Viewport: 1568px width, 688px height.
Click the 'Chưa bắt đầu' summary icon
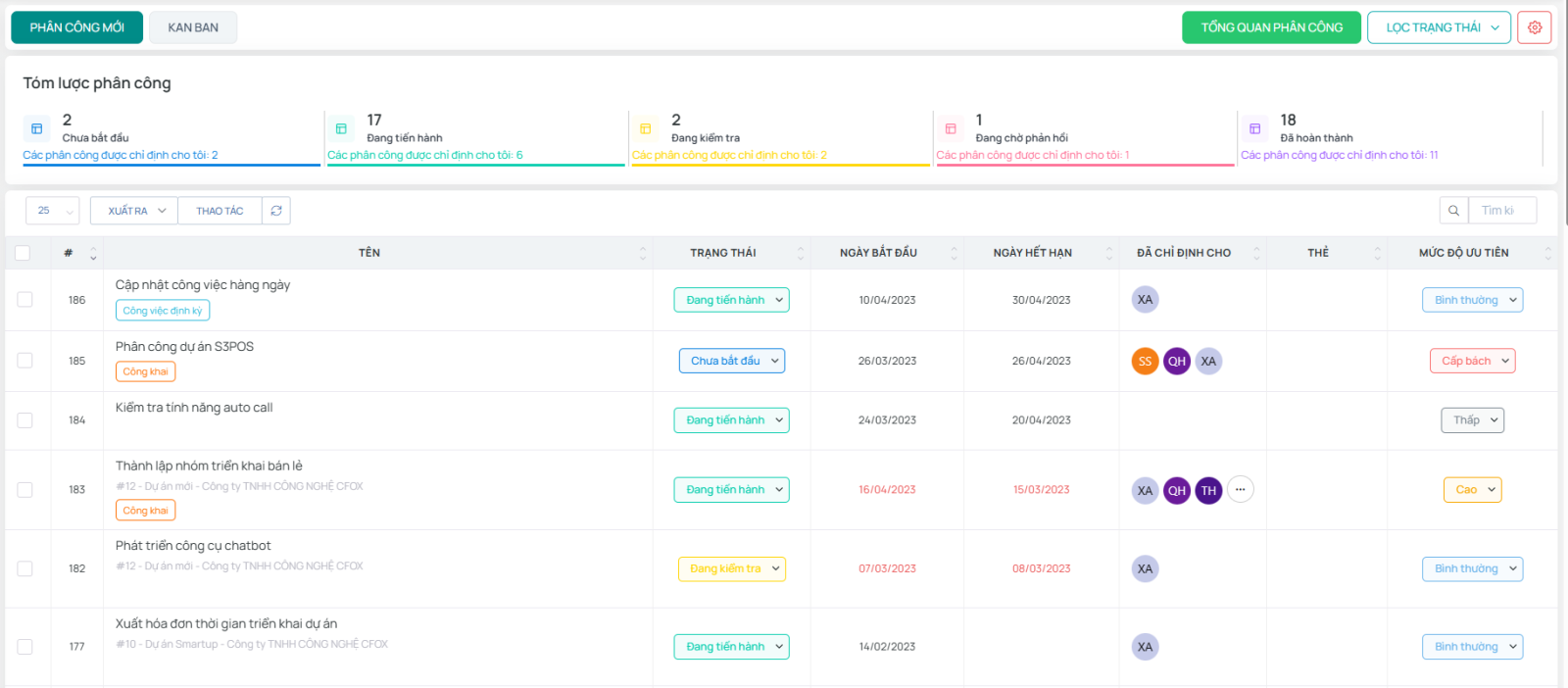(37, 128)
